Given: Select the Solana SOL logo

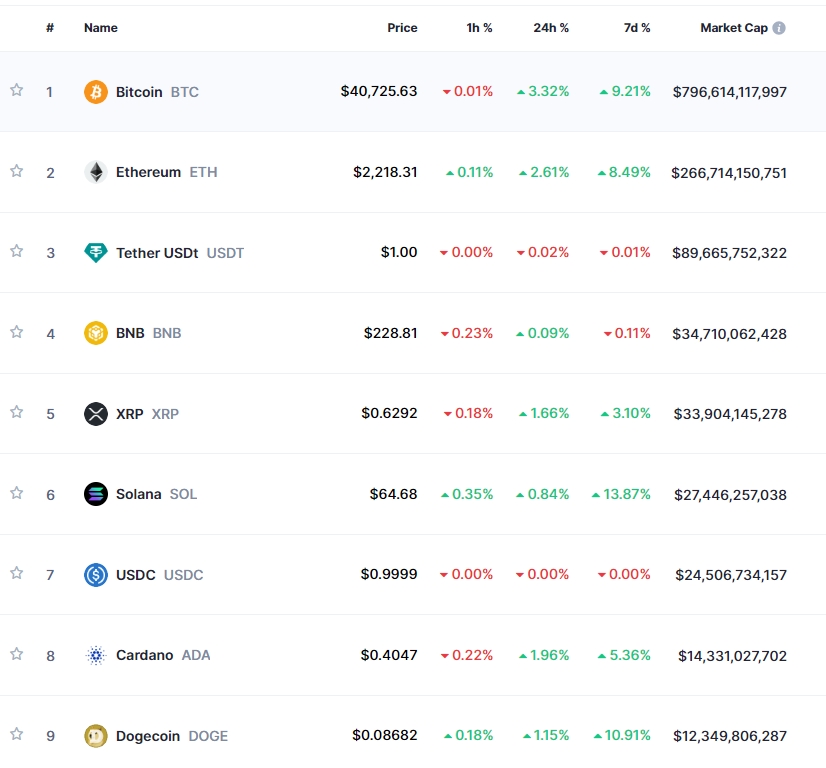Looking at the screenshot, I should [95, 493].
